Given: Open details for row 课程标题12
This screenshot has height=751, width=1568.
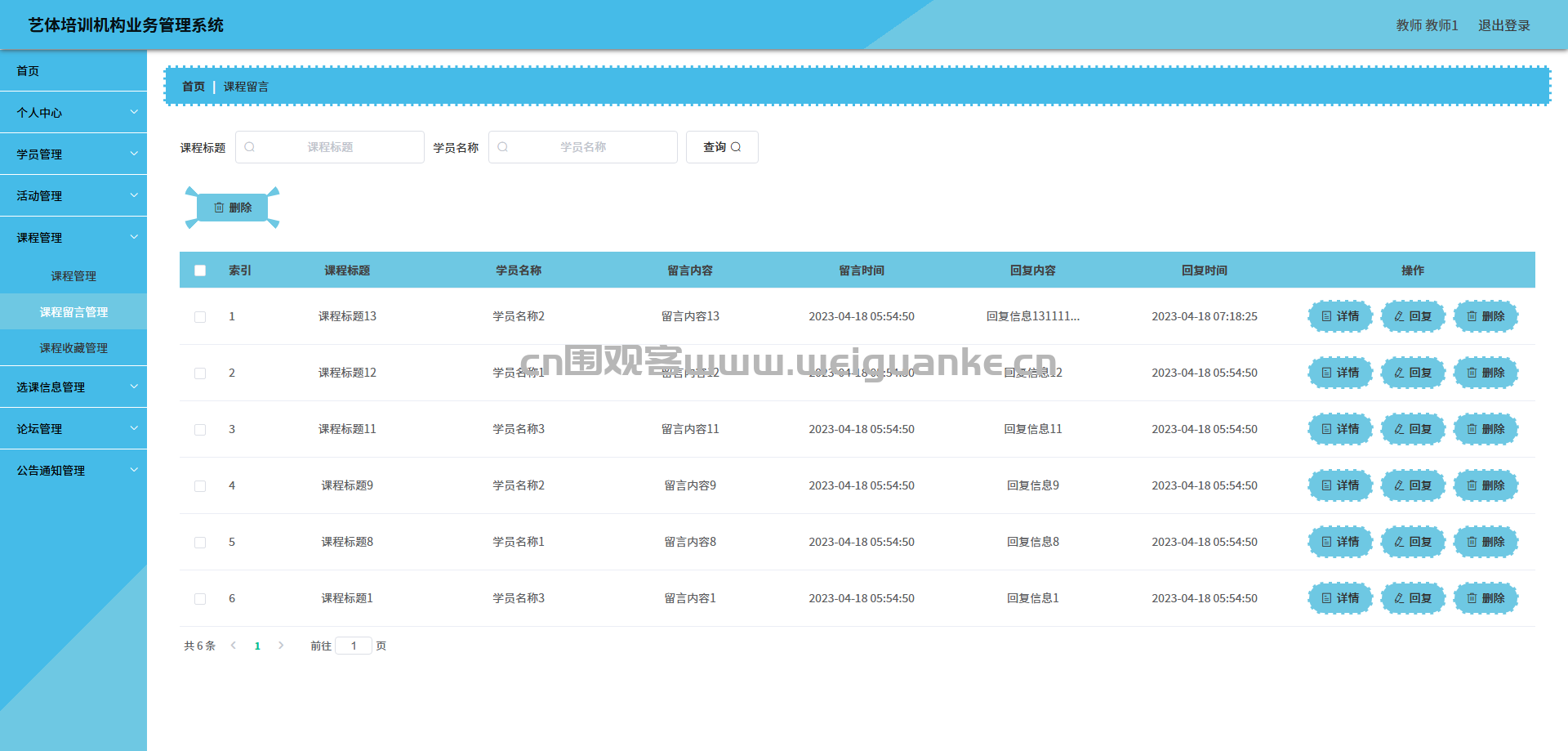Looking at the screenshot, I should click(x=1340, y=373).
